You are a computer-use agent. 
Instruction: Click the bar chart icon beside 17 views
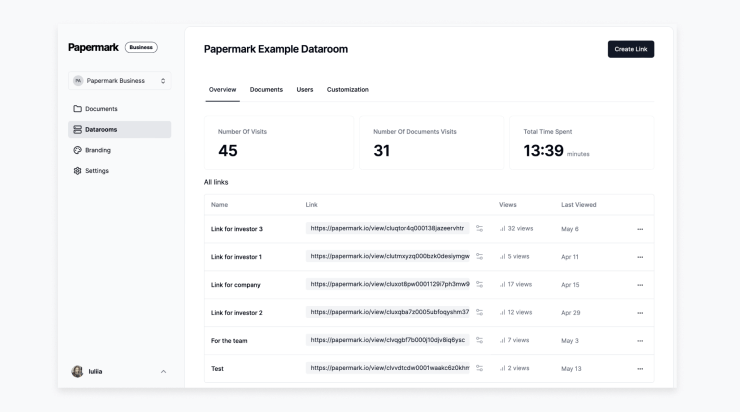[502, 284]
